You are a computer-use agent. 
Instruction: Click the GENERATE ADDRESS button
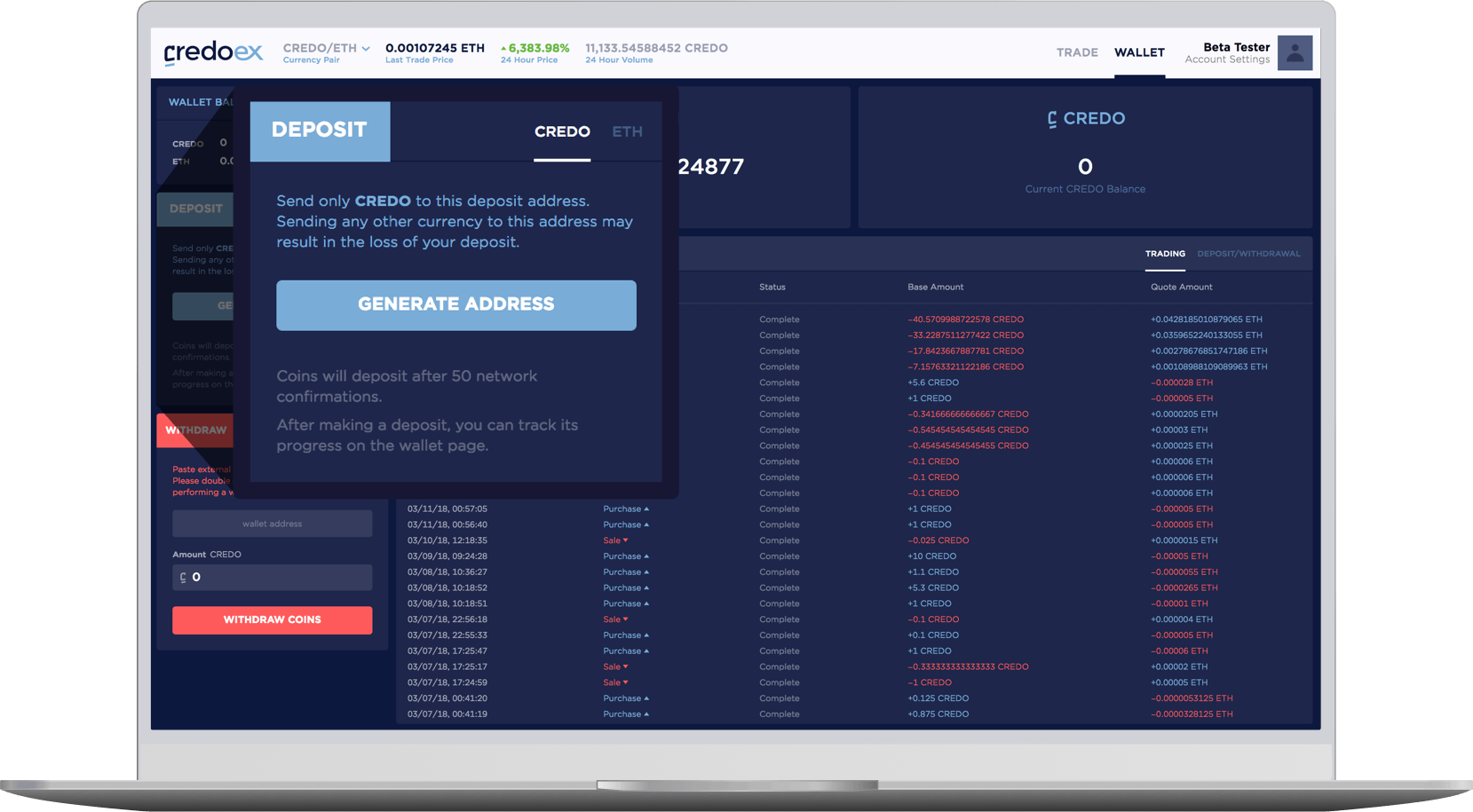[456, 305]
